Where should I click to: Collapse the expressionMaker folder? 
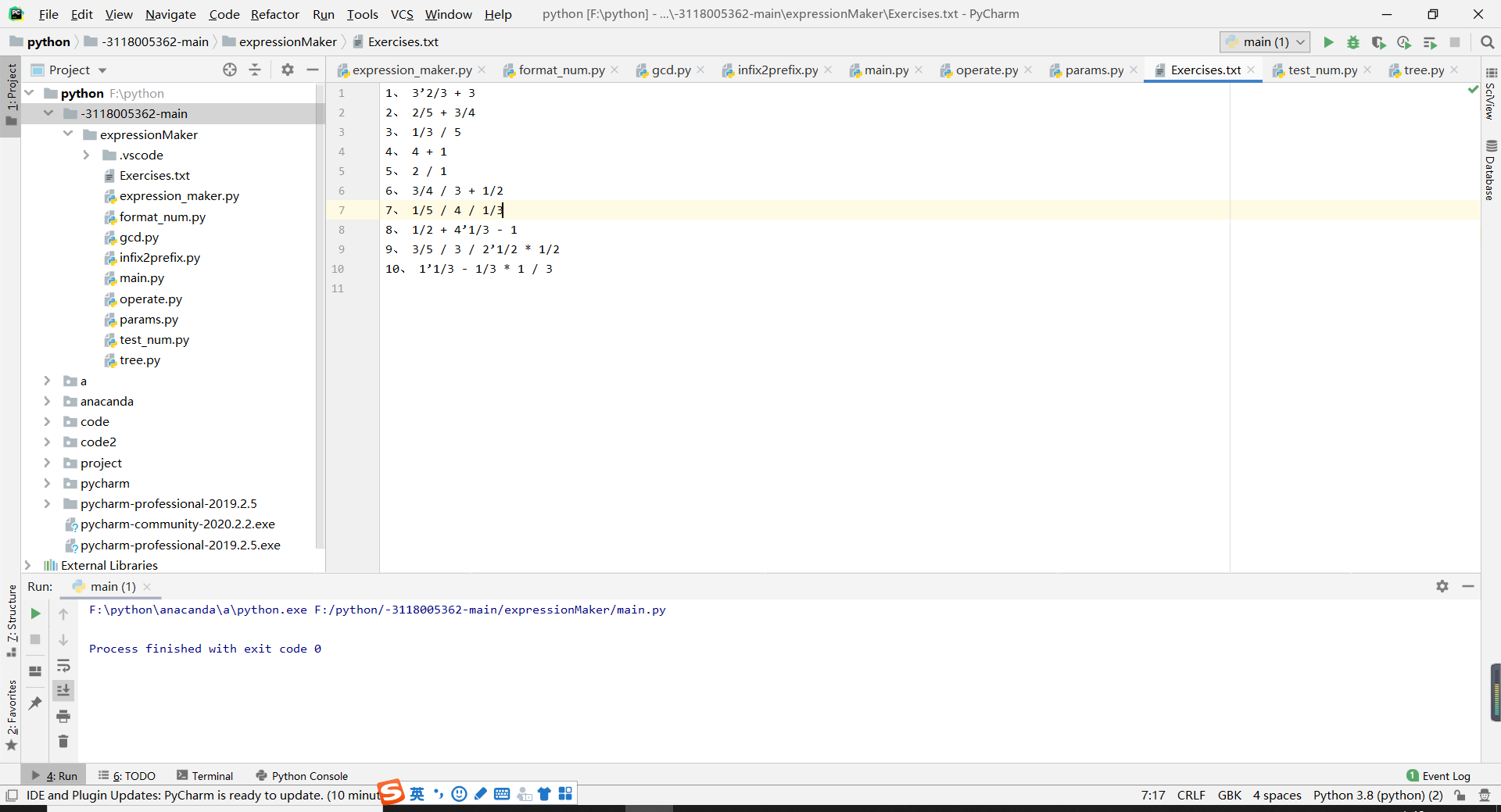[68, 134]
